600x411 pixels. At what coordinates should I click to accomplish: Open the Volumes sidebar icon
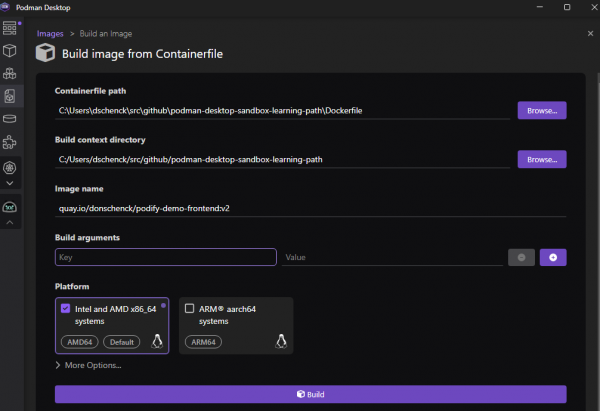(x=9, y=120)
